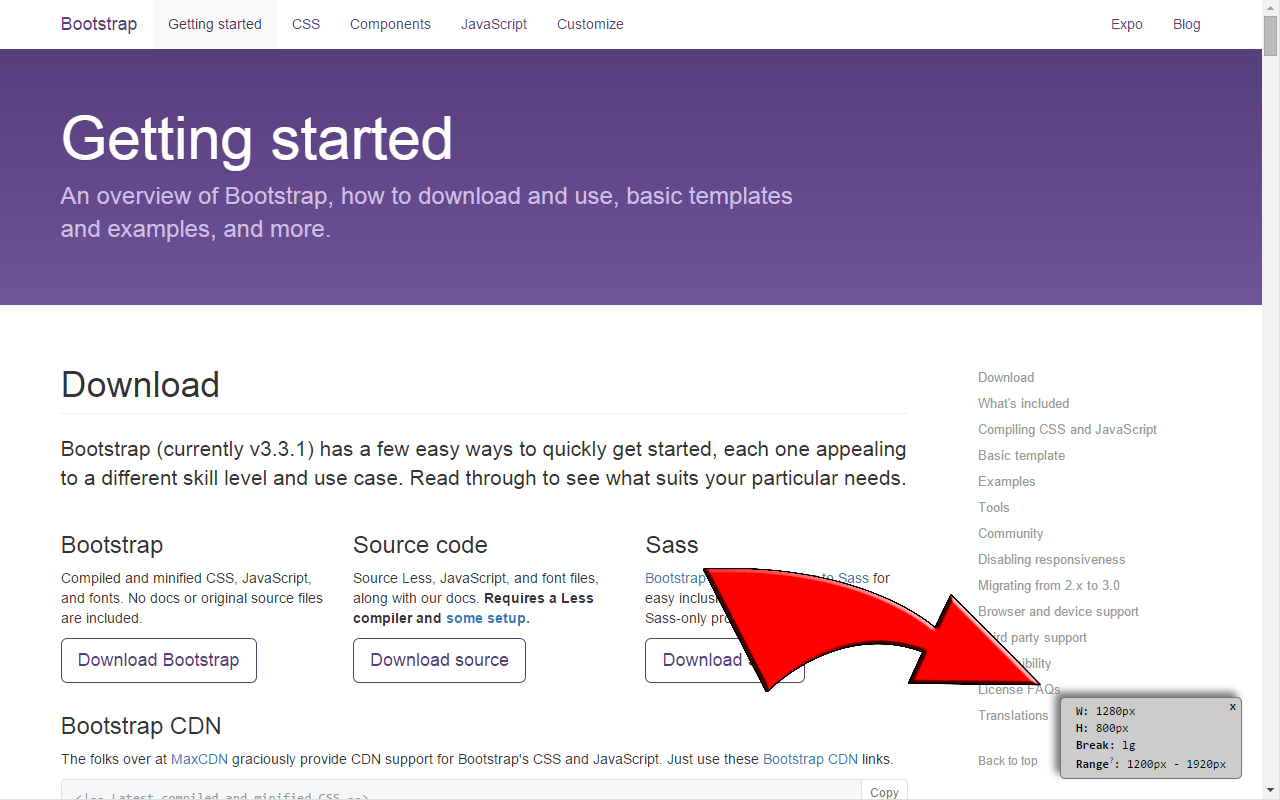
Task: Click the vertical scrollbar thumb
Action: (1271, 36)
